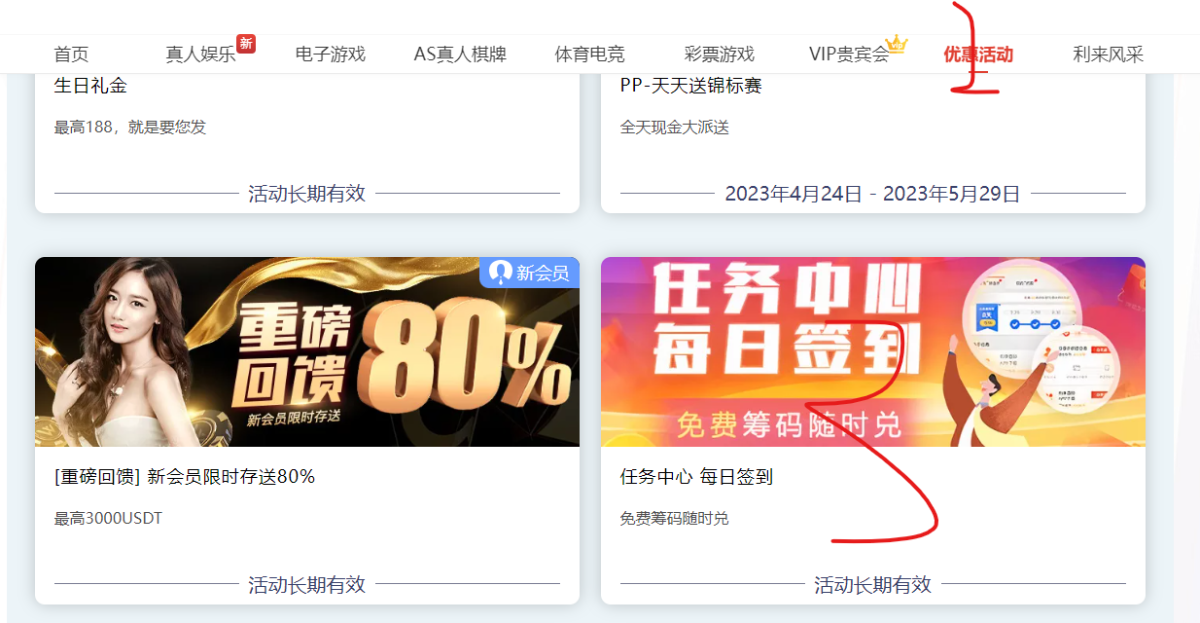Click the PP-天天送锦标赛 promotion title
Image resolution: width=1200 pixels, height=623 pixels.
[x=691, y=86]
